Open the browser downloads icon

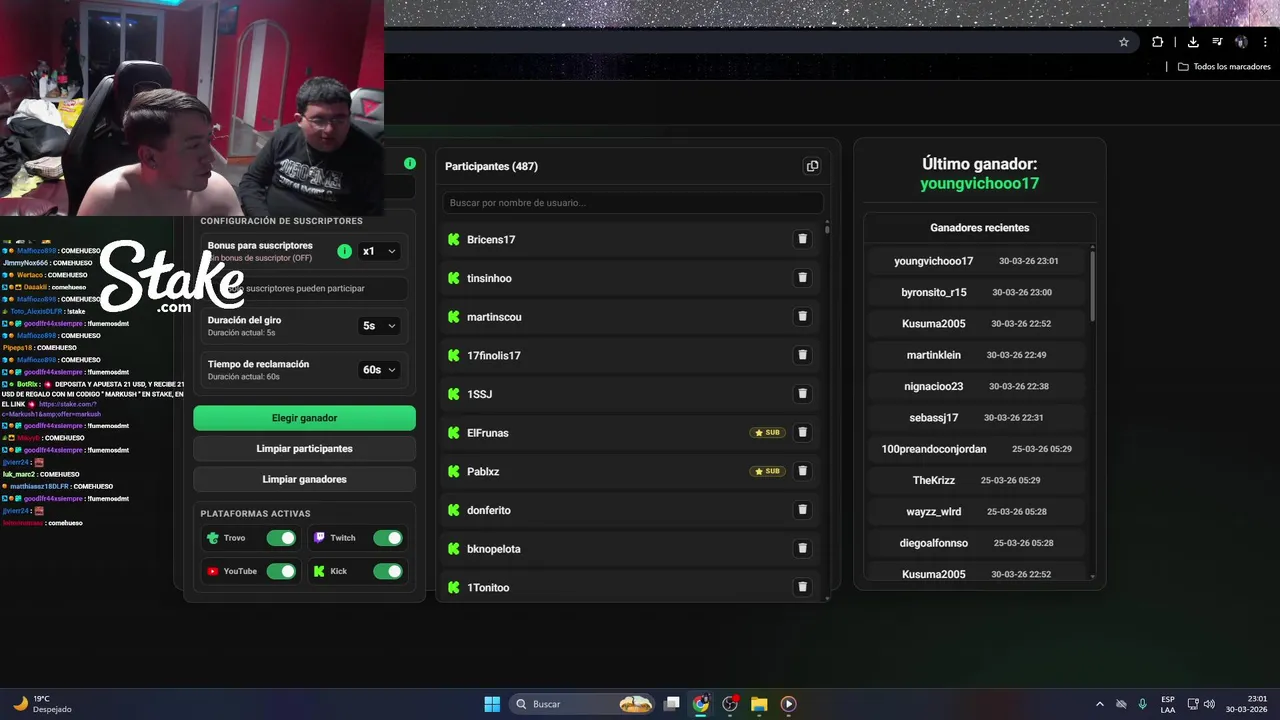point(1193,42)
